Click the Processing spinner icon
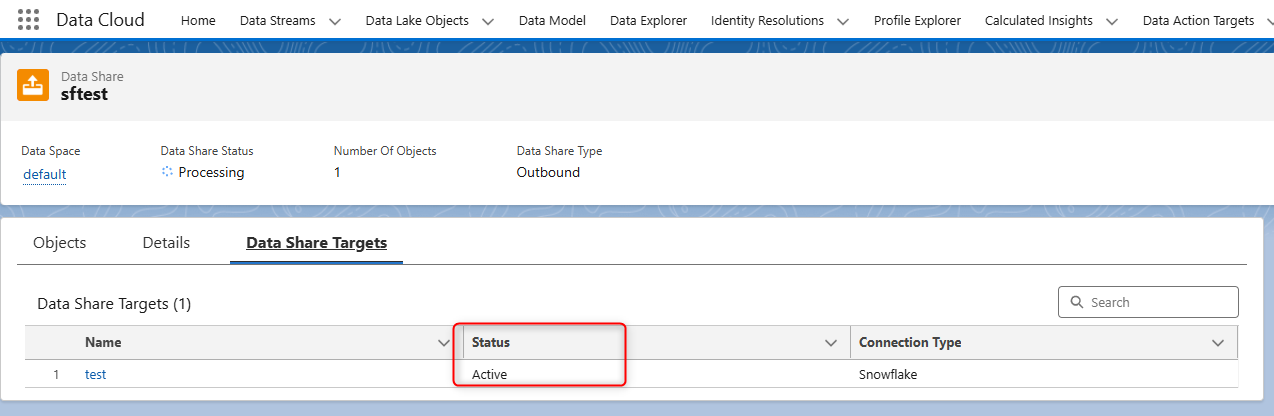Screen dimensions: 1274x416 [167, 172]
